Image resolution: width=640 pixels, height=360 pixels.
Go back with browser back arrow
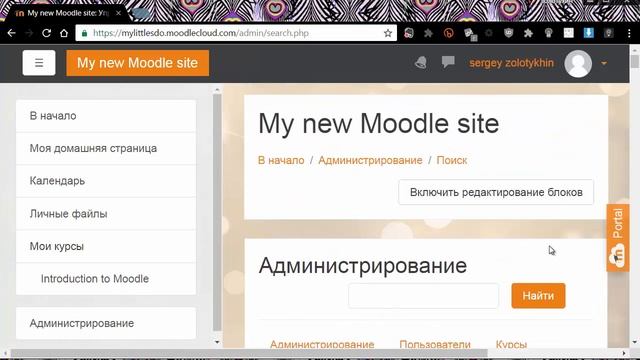click(x=11, y=33)
